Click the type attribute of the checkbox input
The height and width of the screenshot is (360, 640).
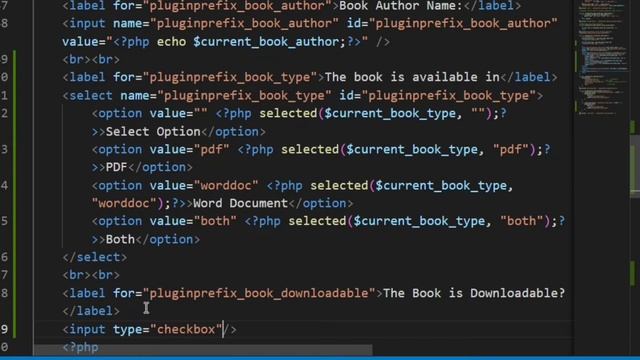pyautogui.click(x=127, y=329)
